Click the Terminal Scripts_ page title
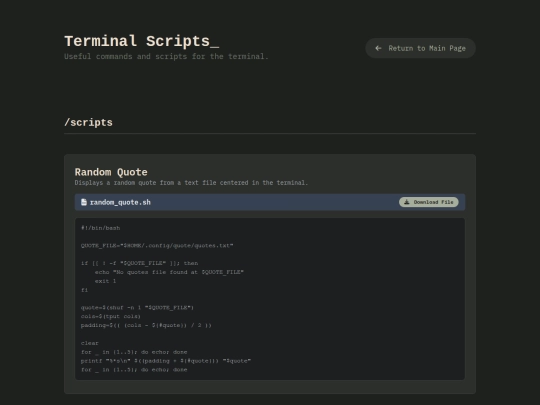Screen dimensions: 540x405 point(142,41)
